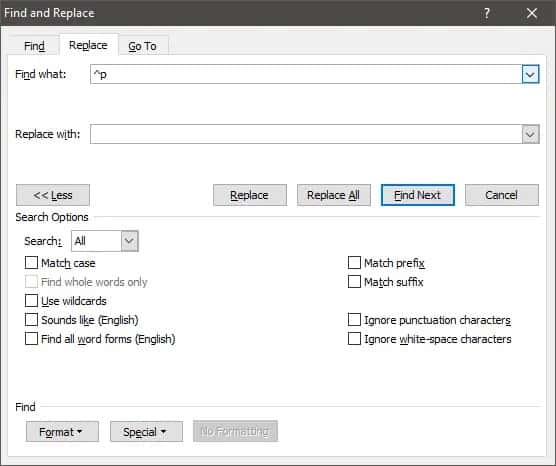Open the Search direction dropdown
The height and width of the screenshot is (466, 556).
pyautogui.click(x=129, y=241)
